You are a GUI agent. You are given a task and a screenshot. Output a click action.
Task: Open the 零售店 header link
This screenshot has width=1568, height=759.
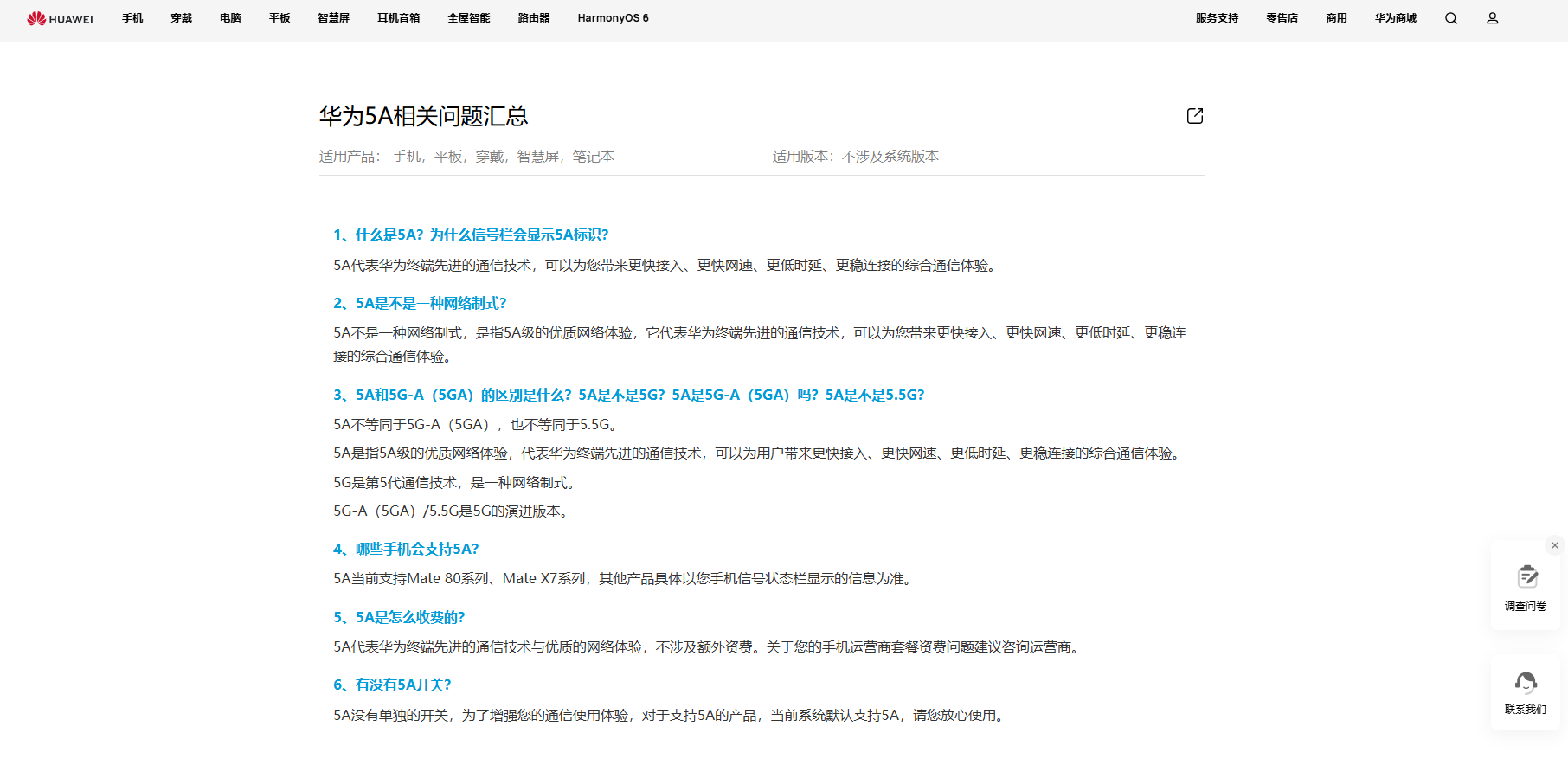[1282, 18]
